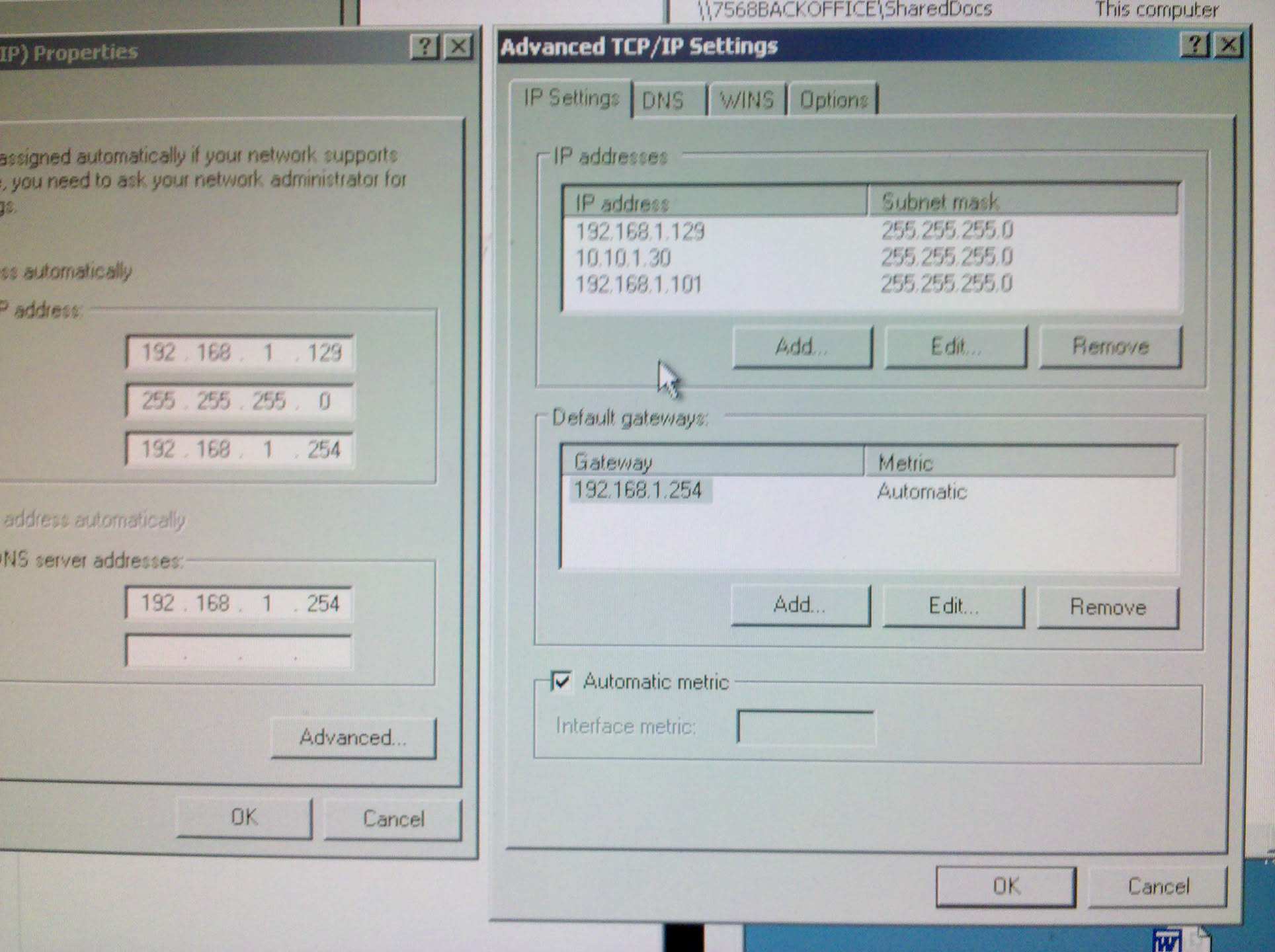Click Edit under IP addresses
1275x952 pixels.
[x=955, y=346]
